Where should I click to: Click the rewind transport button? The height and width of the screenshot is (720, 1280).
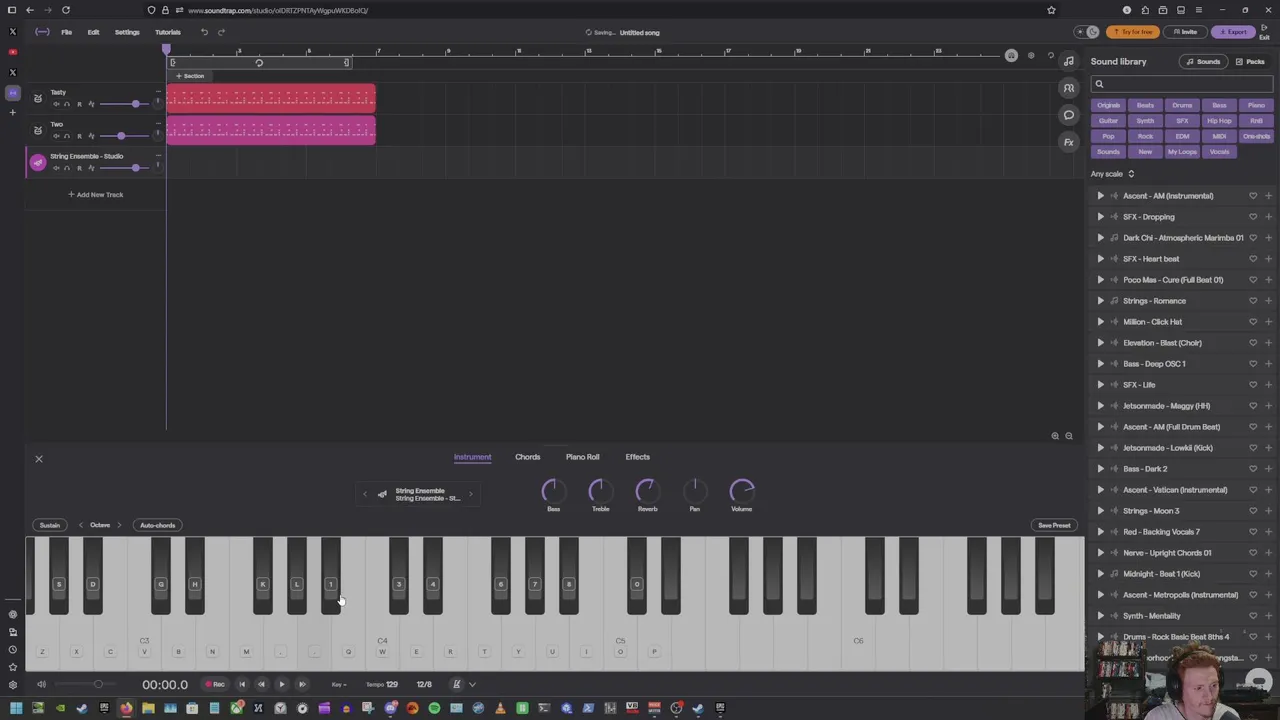tap(261, 684)
